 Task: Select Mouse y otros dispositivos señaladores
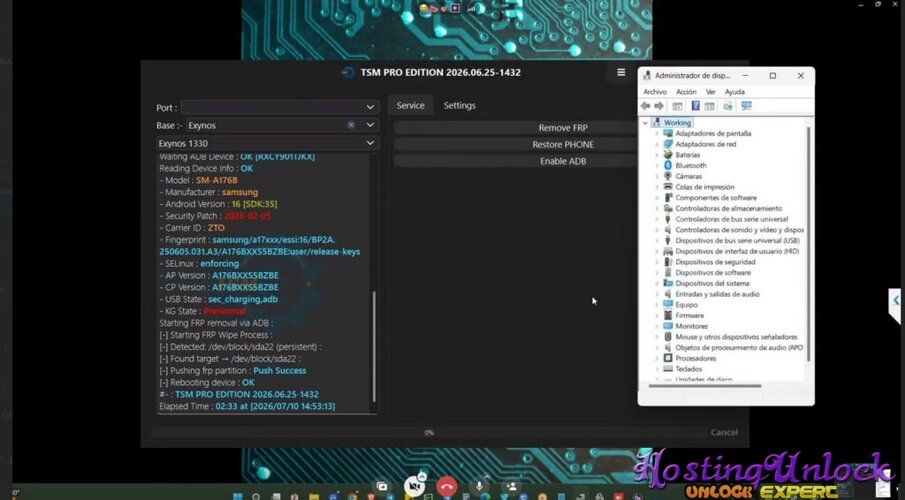click(x=736, y=337)
